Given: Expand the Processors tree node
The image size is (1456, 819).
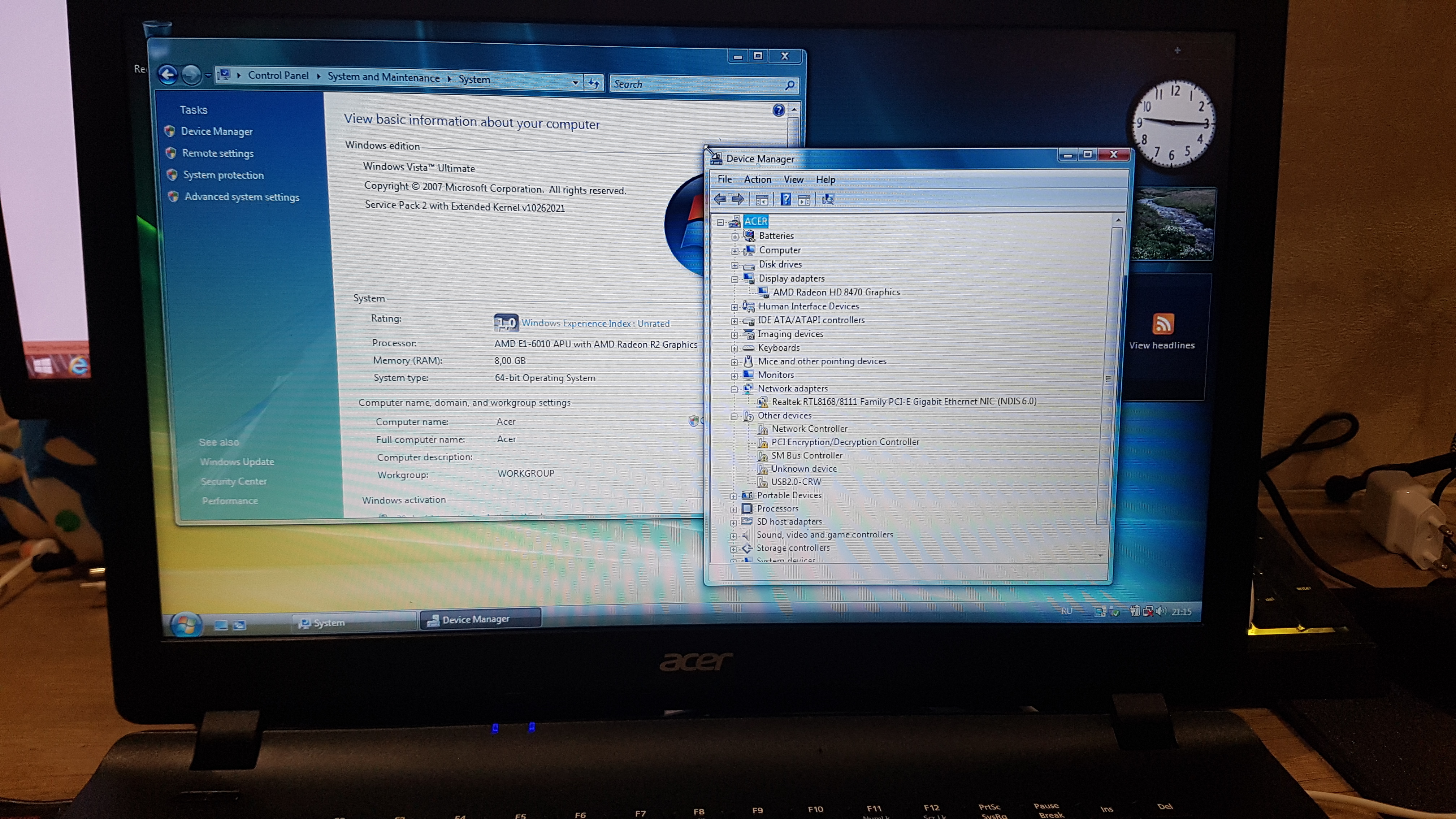Looking at the screenshot, I should tap(734, 509).
